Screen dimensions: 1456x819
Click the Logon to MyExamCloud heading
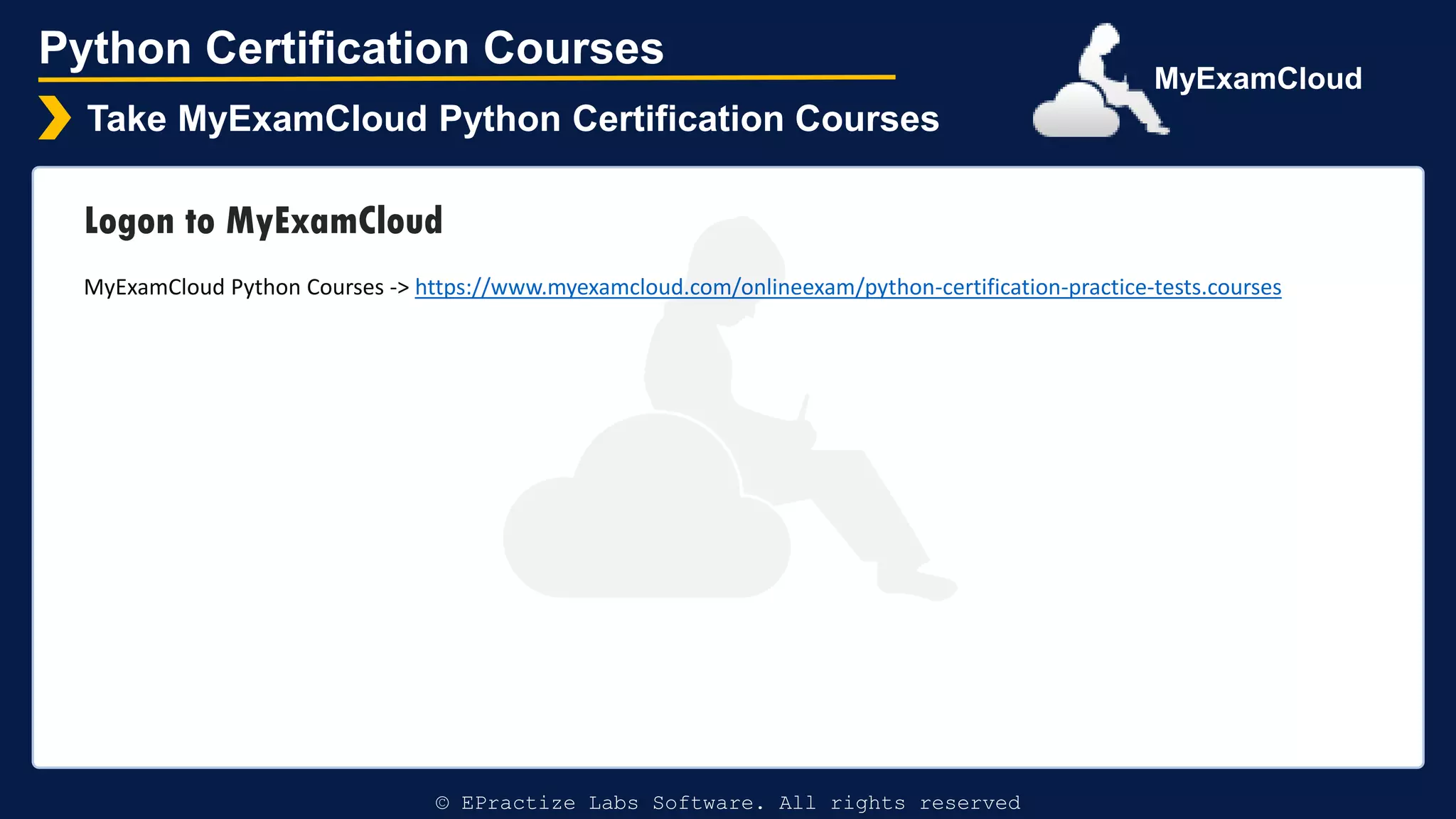click(263, 220)
